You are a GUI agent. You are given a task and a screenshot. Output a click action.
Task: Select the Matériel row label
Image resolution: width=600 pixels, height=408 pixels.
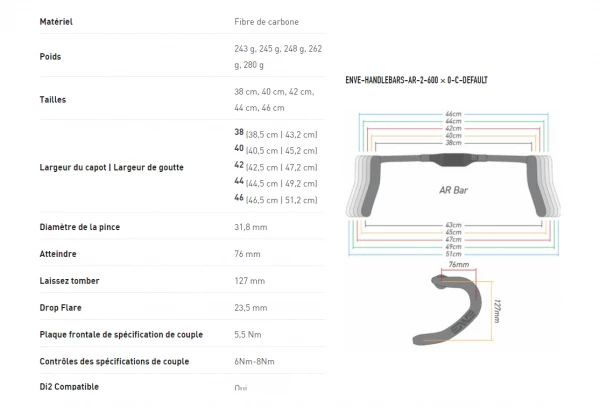[56, 21]
